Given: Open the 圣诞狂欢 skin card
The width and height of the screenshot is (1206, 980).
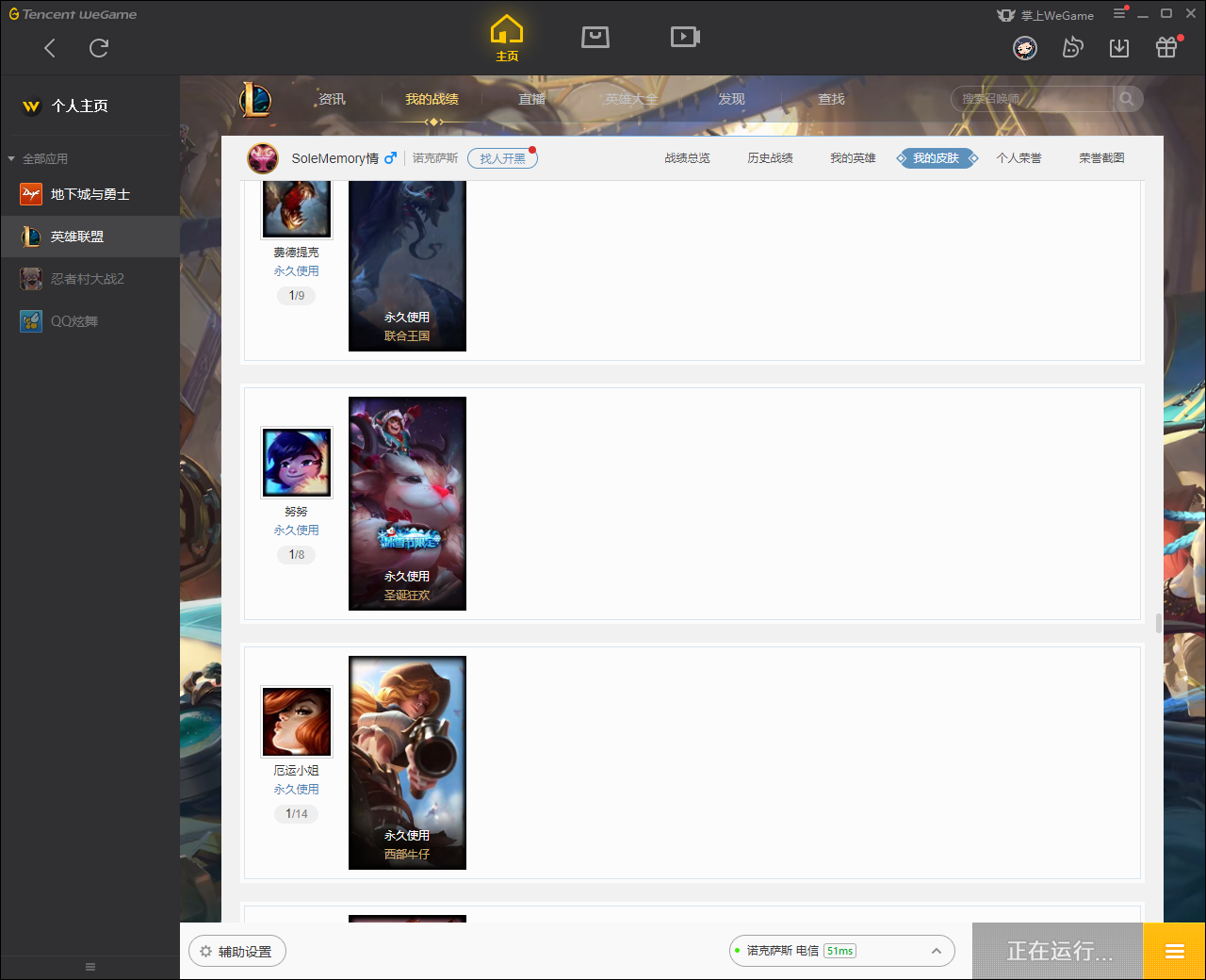Looking at the screenshot, I should [x=407, y=503].
